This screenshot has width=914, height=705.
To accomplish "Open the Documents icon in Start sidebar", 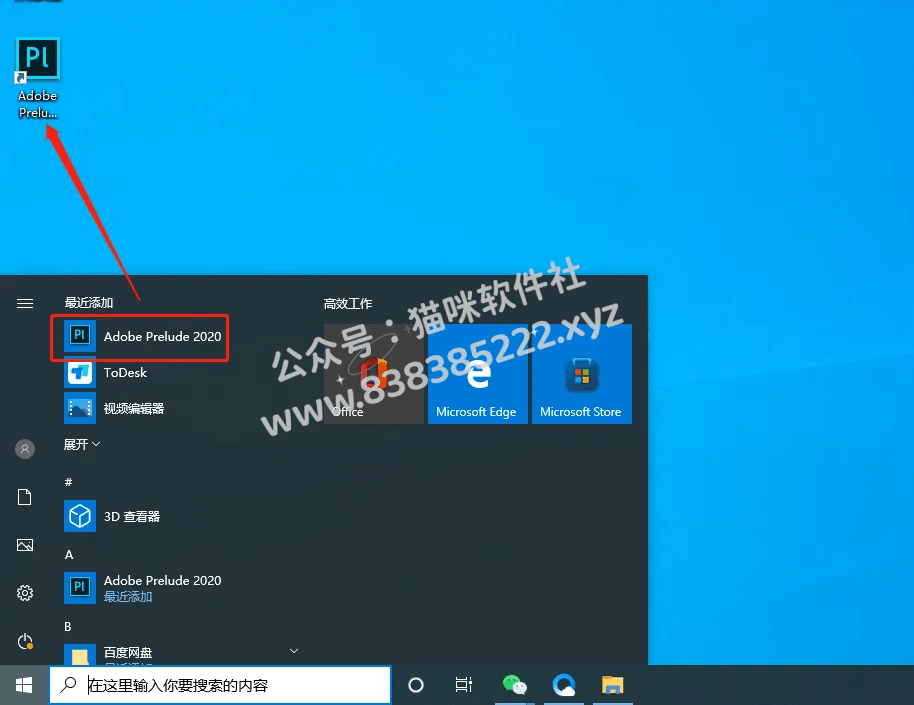I will 24,497.
